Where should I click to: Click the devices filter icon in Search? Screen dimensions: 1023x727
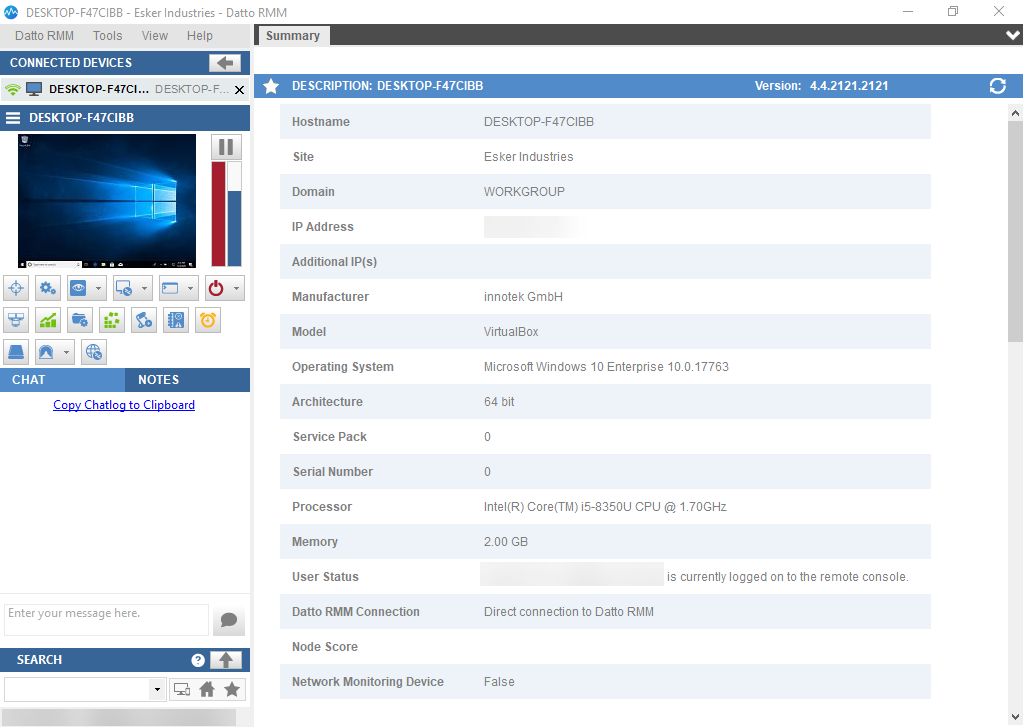click(x=182, y=689)
